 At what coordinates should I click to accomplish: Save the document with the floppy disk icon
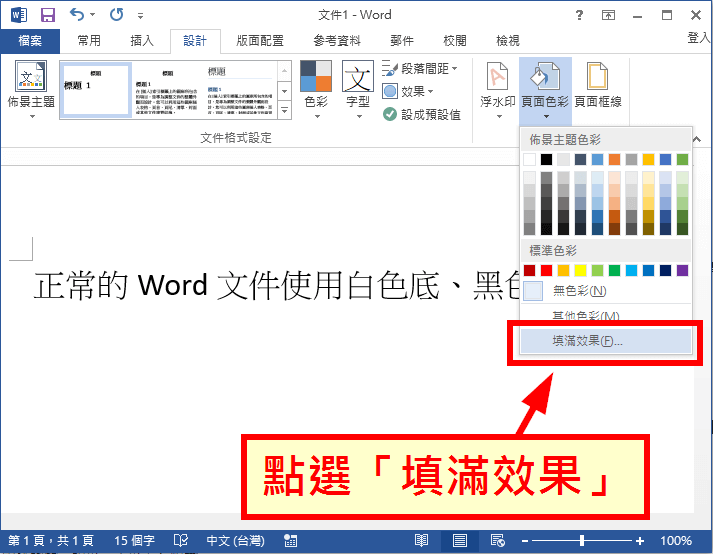click(x=47, y=15)
